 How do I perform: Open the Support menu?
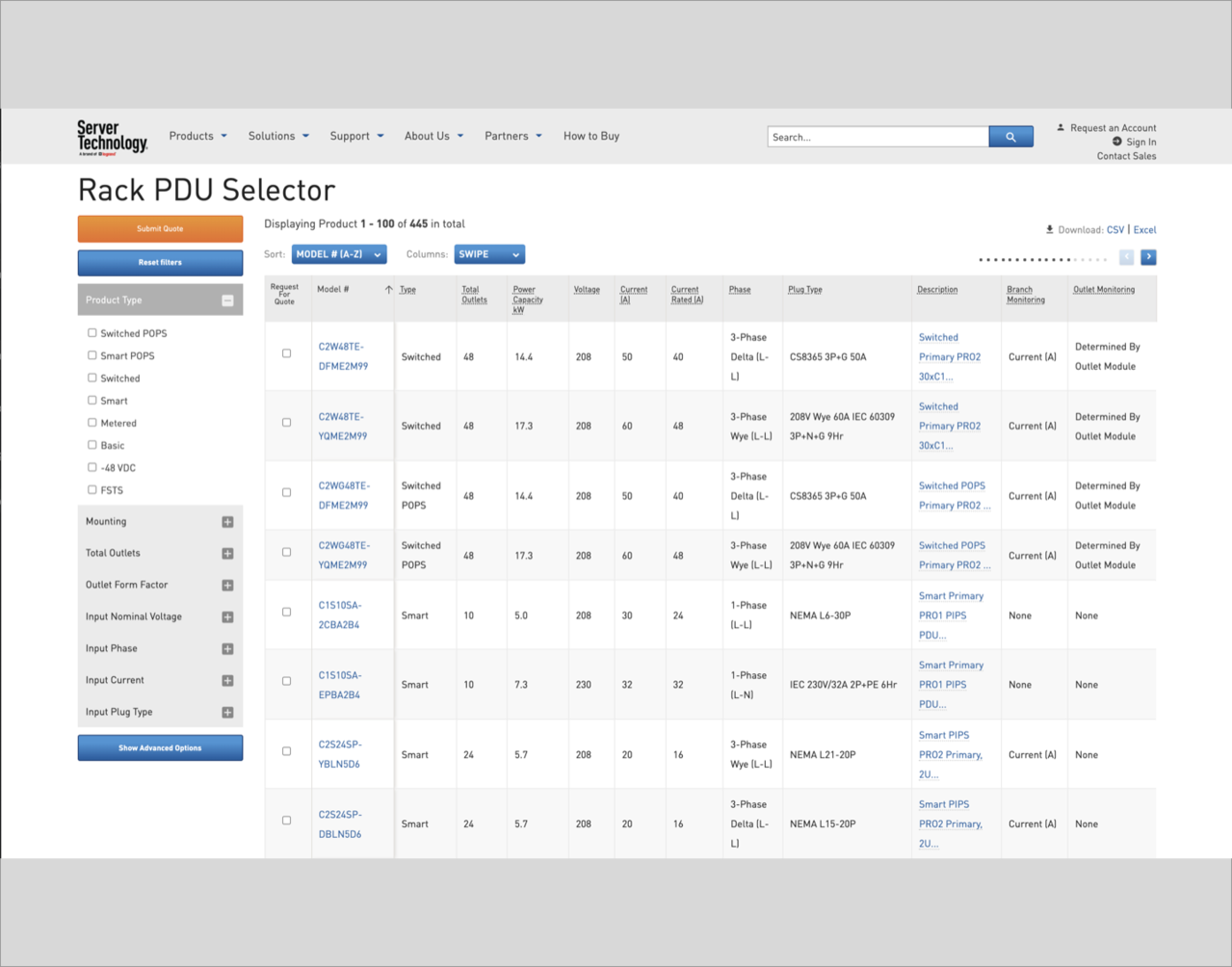coord(356,136)
